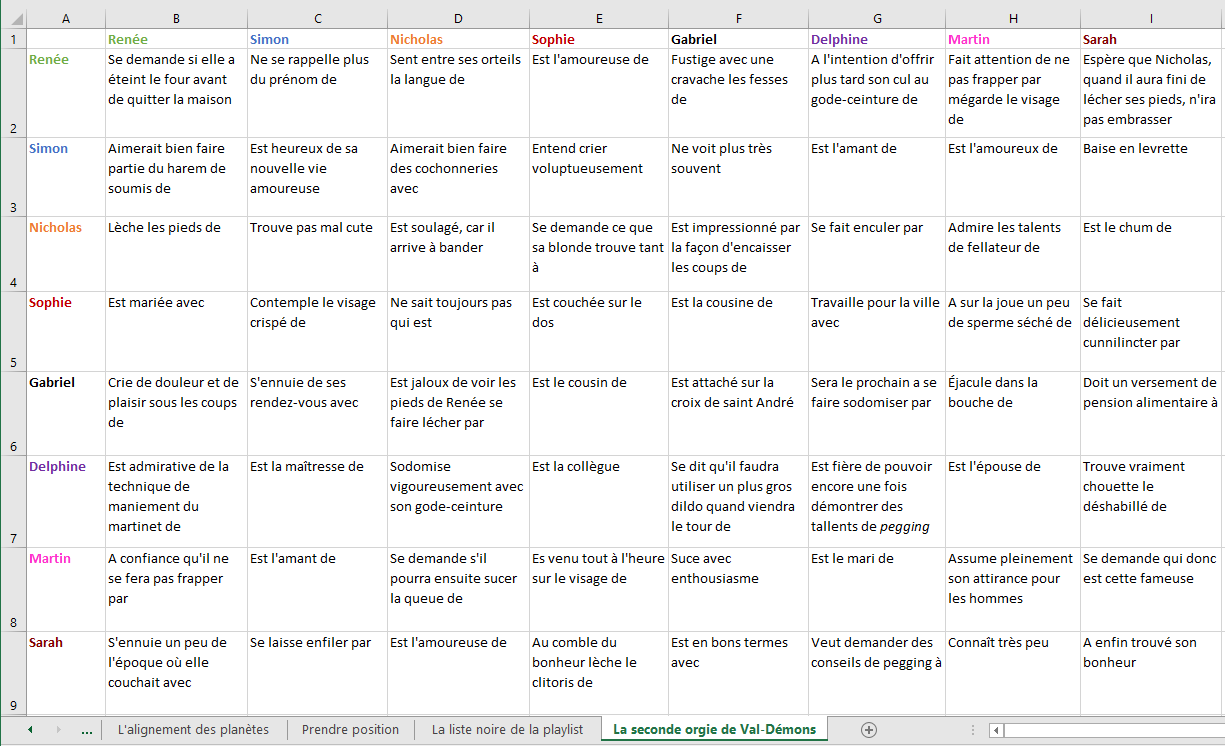1225x746 pixels.
Task: Select row 6 header
Action: pyautogui.click(x=12, y=413)
